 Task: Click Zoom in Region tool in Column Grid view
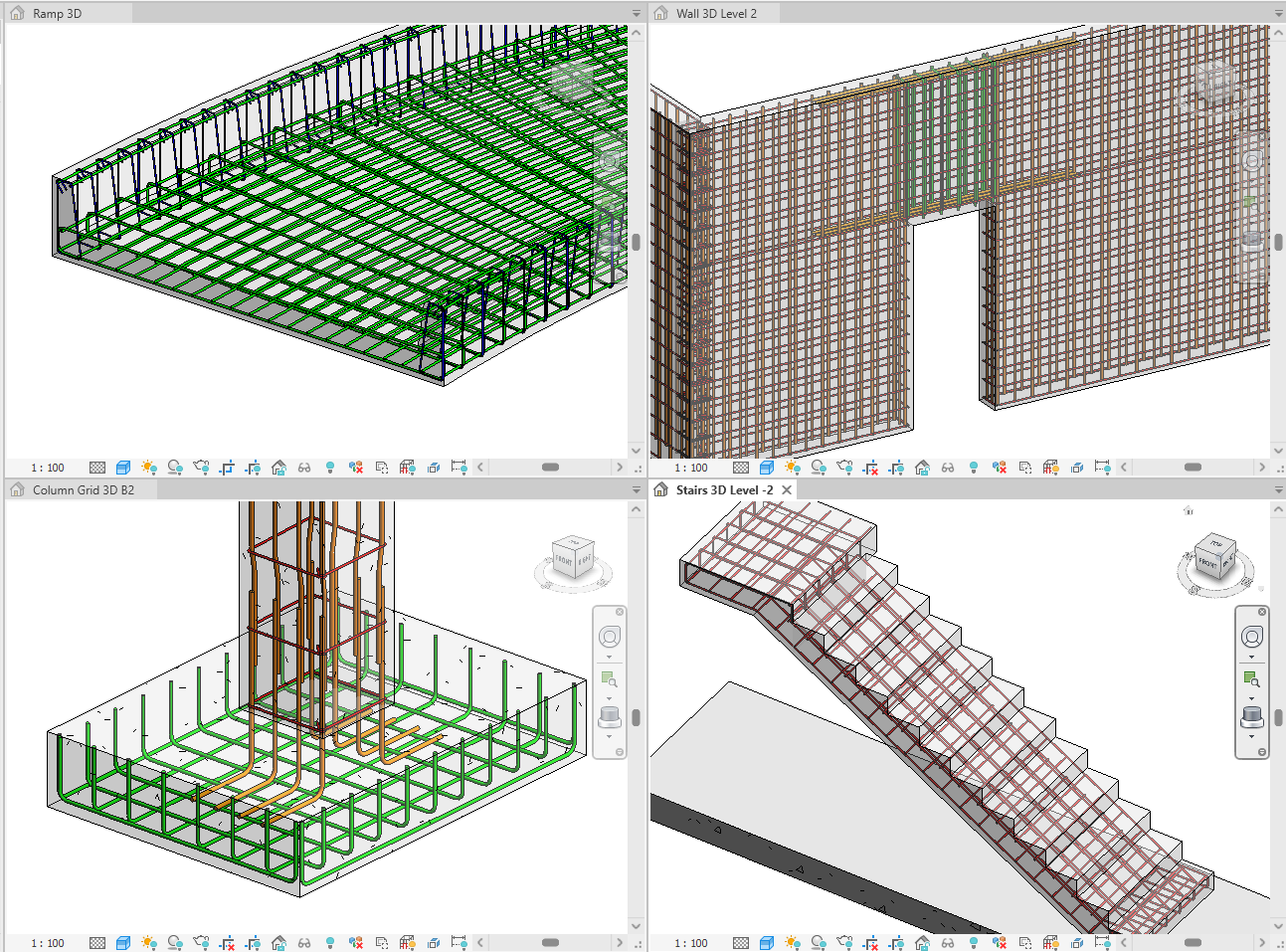(610, 679)
